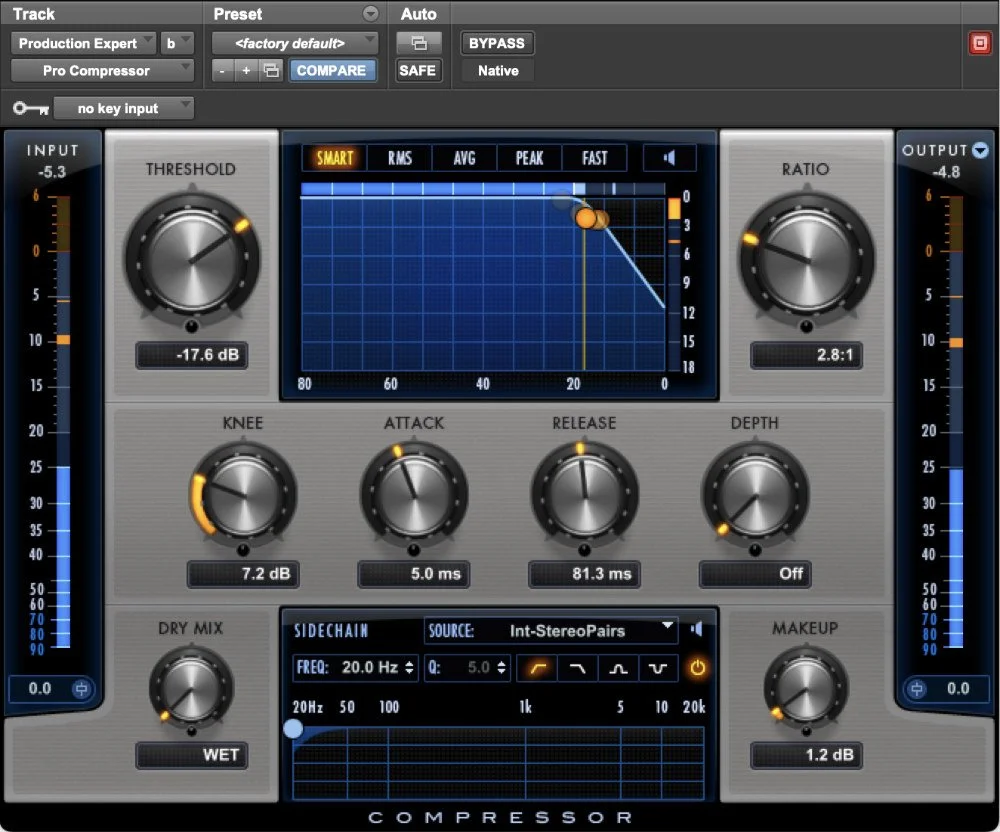Screen dimensions: 1000x832
Task: Open the factory default preset menu
Action: (x=295, y=43)
